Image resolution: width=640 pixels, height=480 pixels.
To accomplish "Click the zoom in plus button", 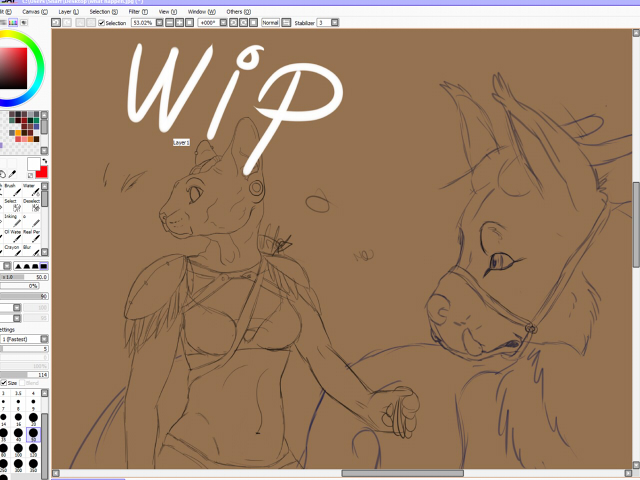I will pyautogui.click(x=180, y=23).
